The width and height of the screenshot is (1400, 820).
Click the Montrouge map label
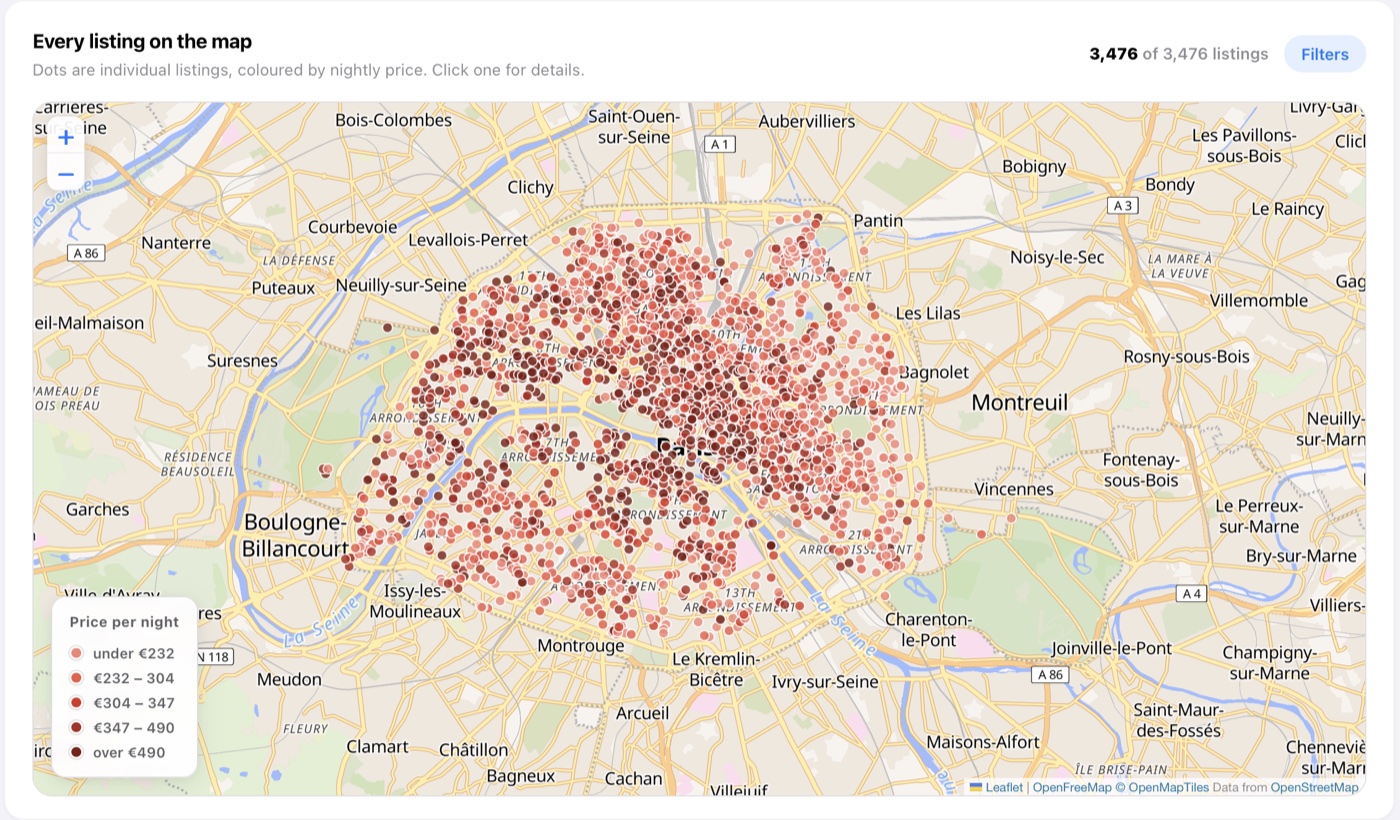point(581,646)
